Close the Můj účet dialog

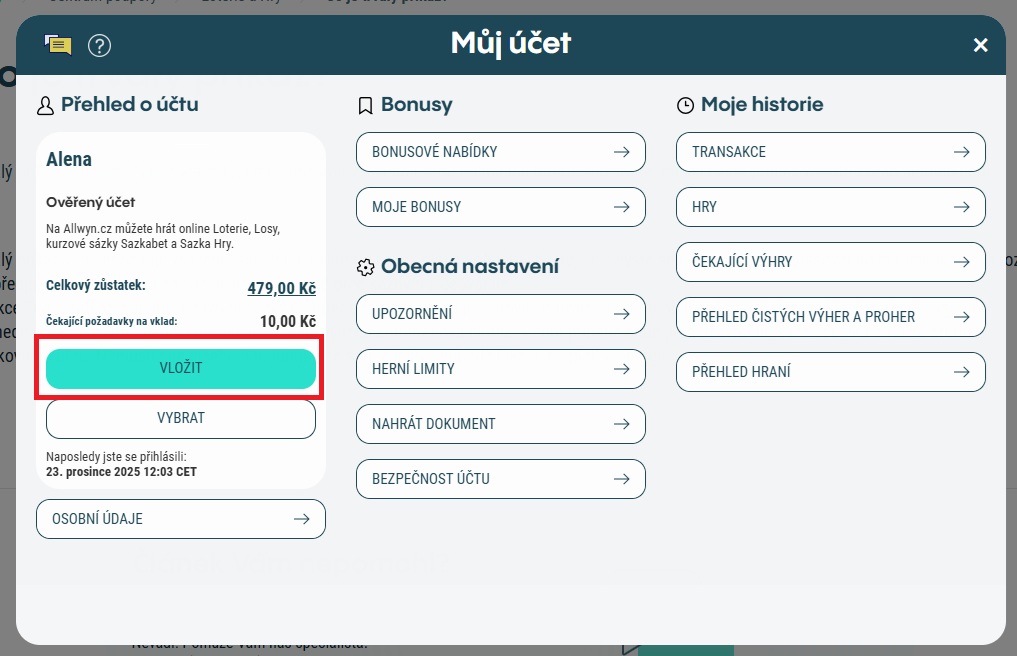coord(980,45)
